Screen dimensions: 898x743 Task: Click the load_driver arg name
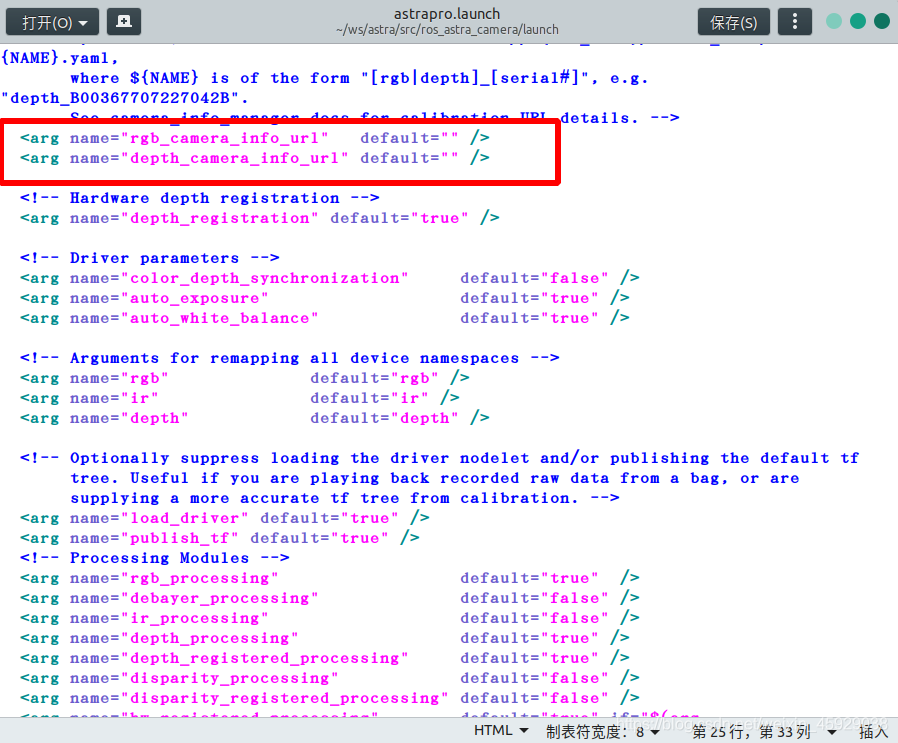(x=184, y=518)
